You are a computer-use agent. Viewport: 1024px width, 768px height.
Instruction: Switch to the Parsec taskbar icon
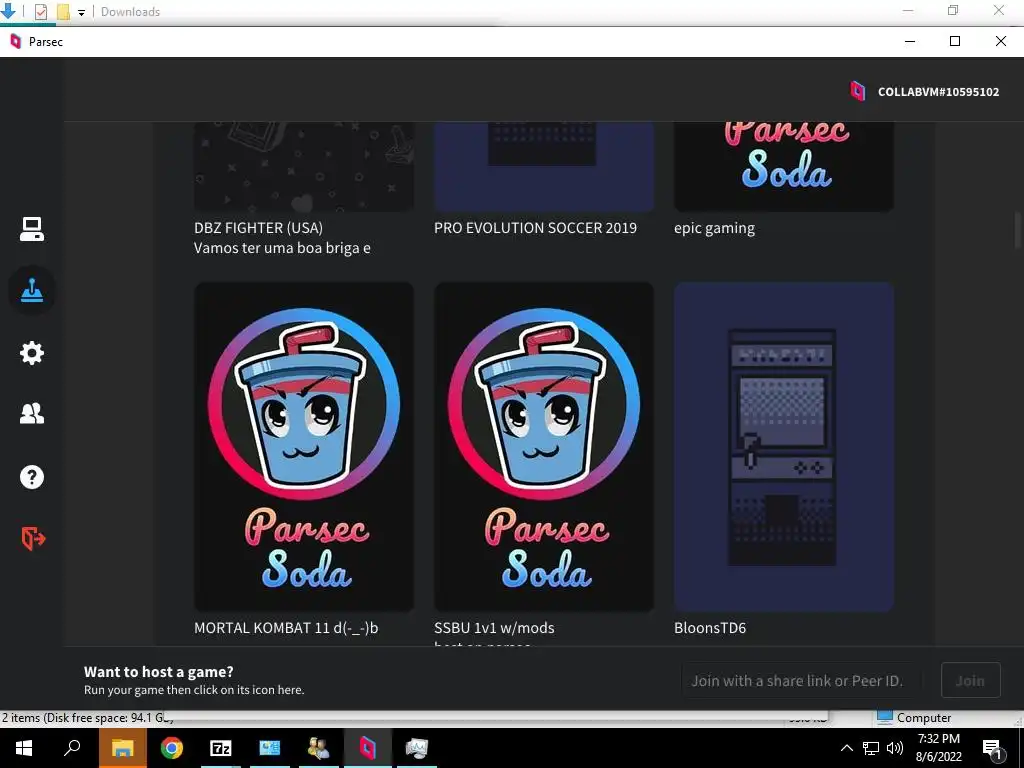[x=368, y=748]
